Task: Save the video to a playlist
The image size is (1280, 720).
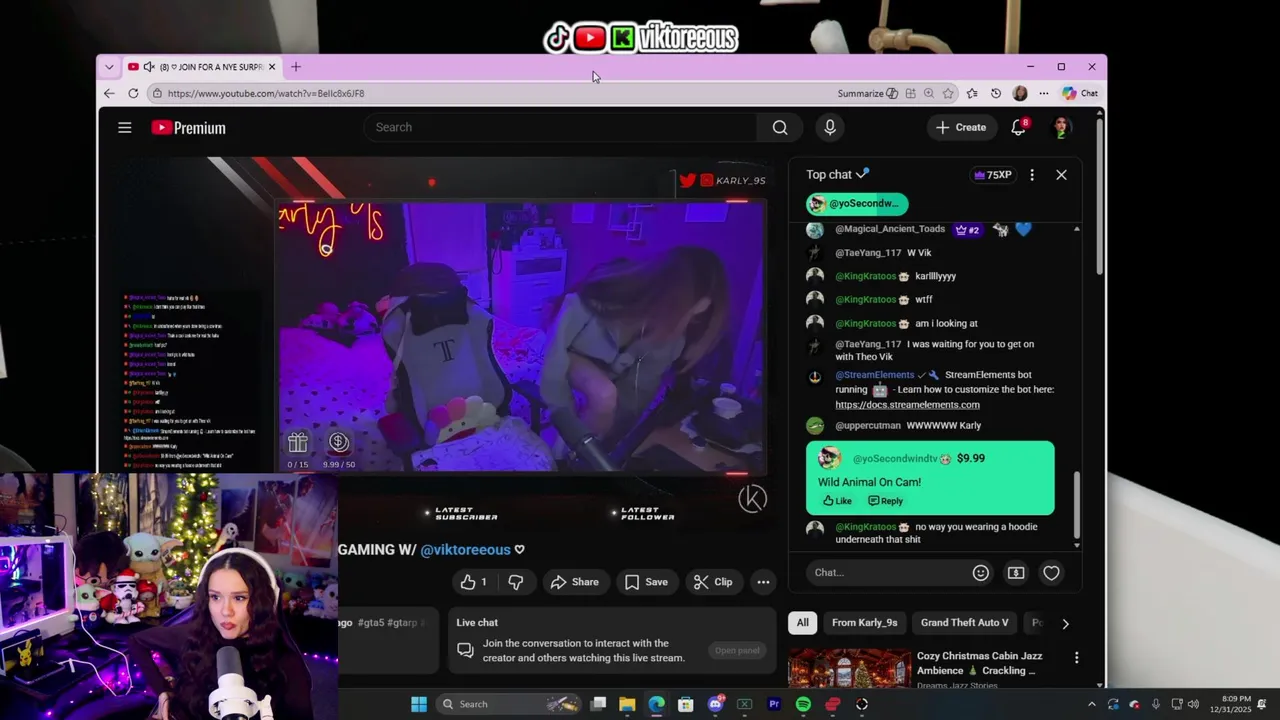Action: [x=646, y=582]
